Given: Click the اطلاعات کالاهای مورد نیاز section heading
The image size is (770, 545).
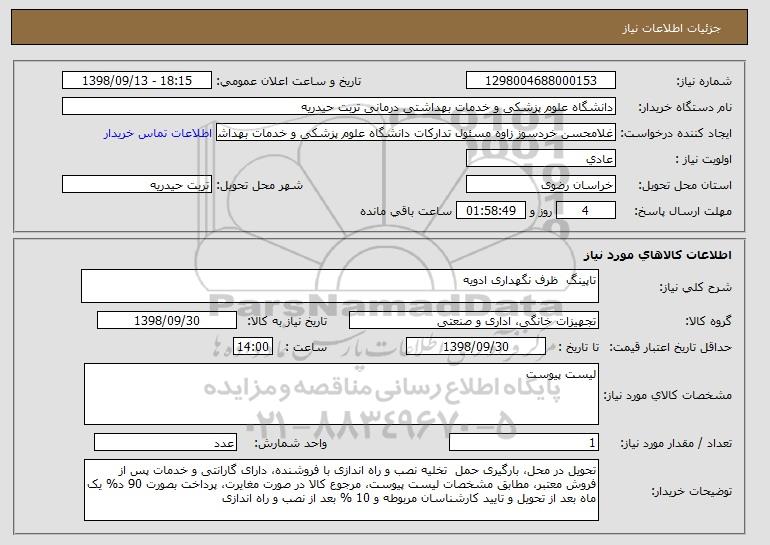Looking at the screenshot, I should [658, 255].
